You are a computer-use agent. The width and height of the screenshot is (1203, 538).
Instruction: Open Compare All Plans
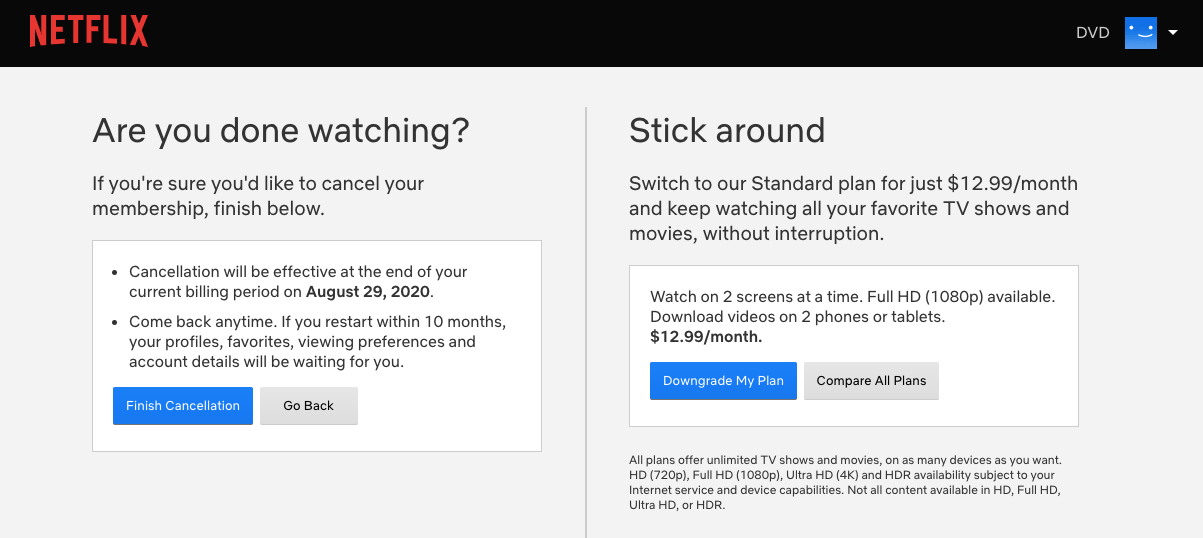(871, 381)
